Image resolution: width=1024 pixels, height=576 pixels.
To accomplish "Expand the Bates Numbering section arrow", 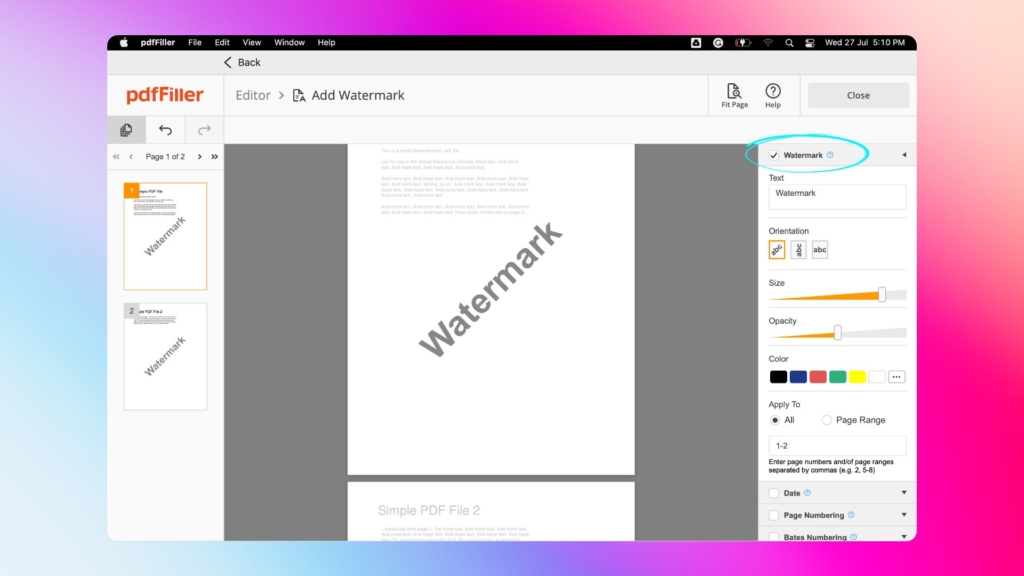I will point(904,537).
